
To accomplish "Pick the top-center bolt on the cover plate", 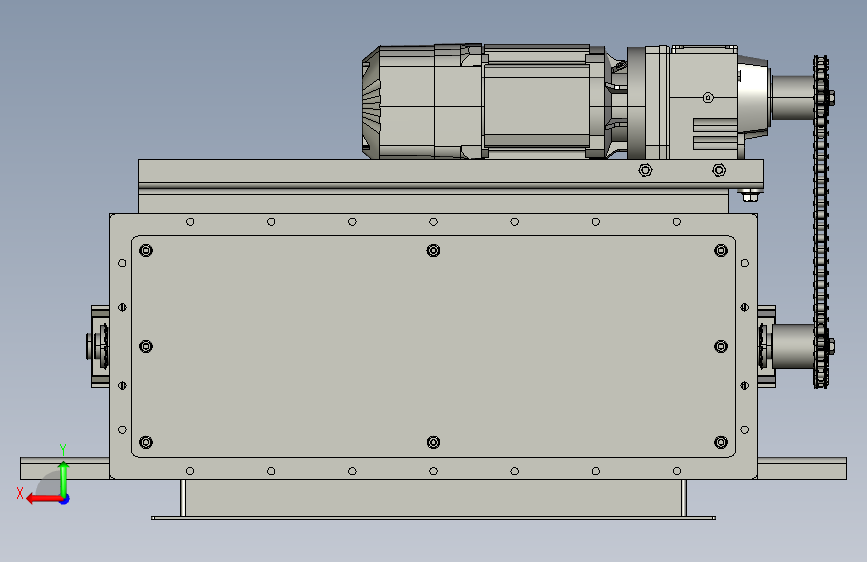I will [x=434, y=251].
